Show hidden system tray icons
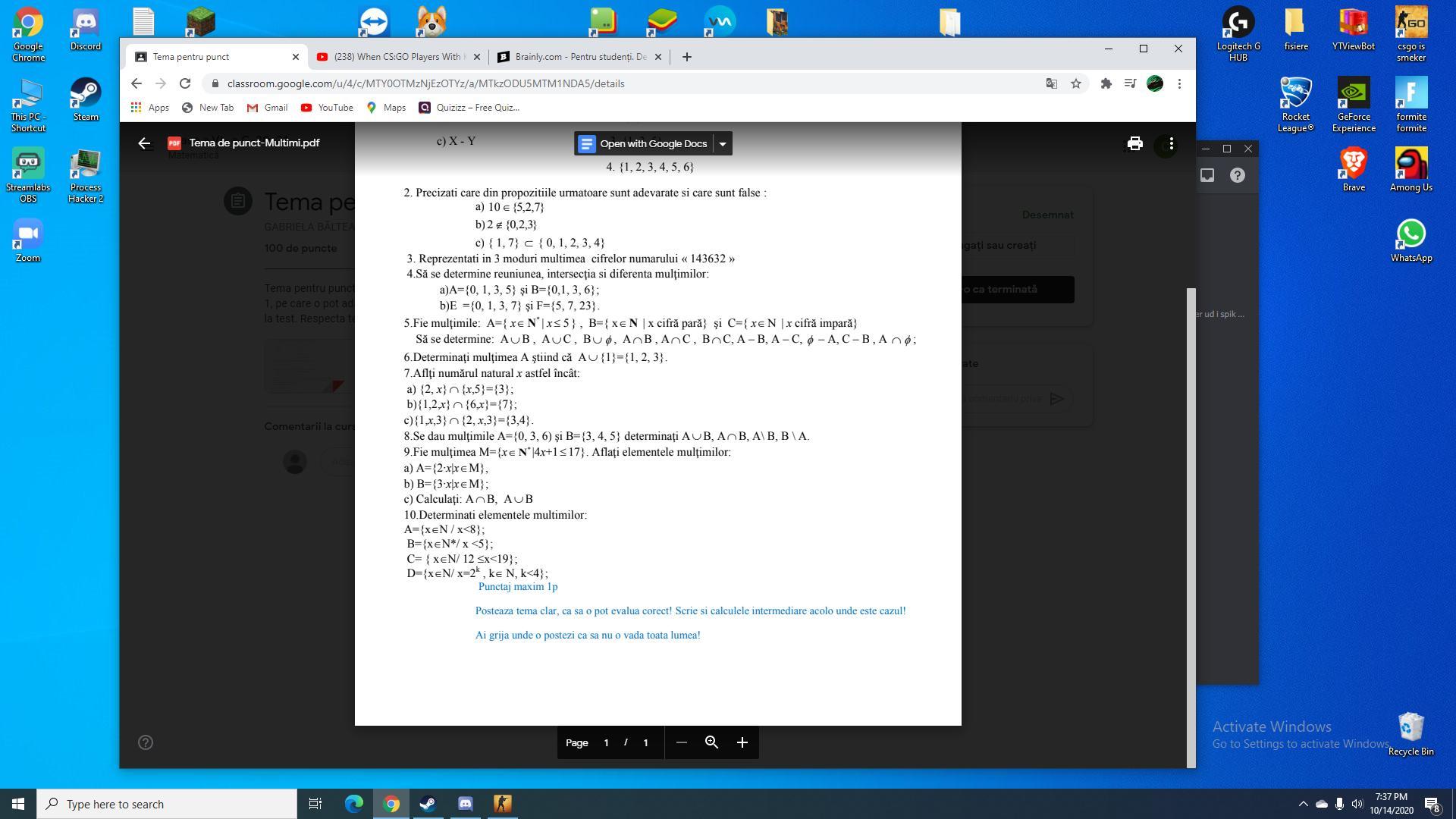Image resolution: width=1456 pixels, height=819 pixels. [x=1303, y=804]
